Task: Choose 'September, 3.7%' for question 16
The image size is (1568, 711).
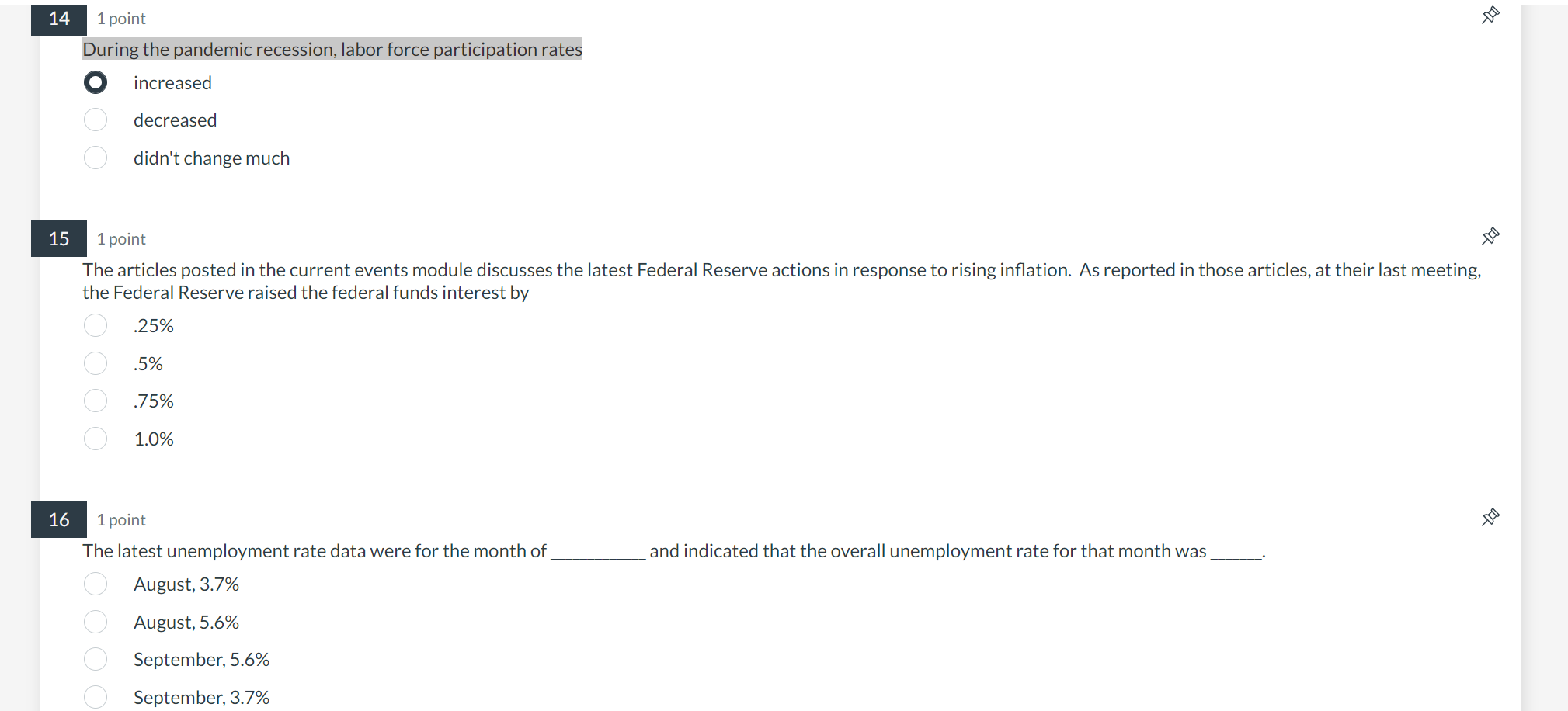Action: pyautogui.click(x=95, y=696)
